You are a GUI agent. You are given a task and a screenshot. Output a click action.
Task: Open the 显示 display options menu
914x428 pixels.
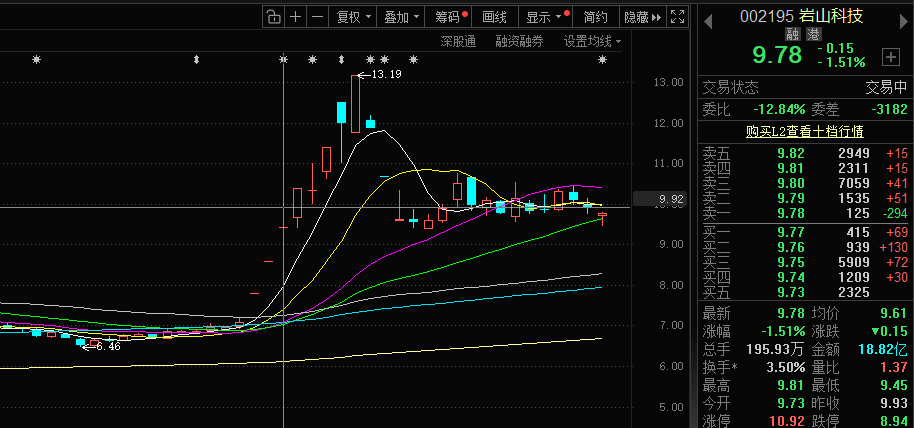(x=543, y=16)
